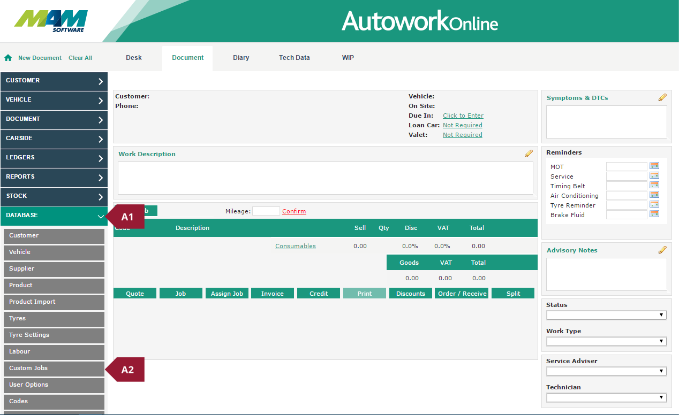Click the pencil icon in Symptoms & DTCs
679x415 pixels.
pos(662,98)
